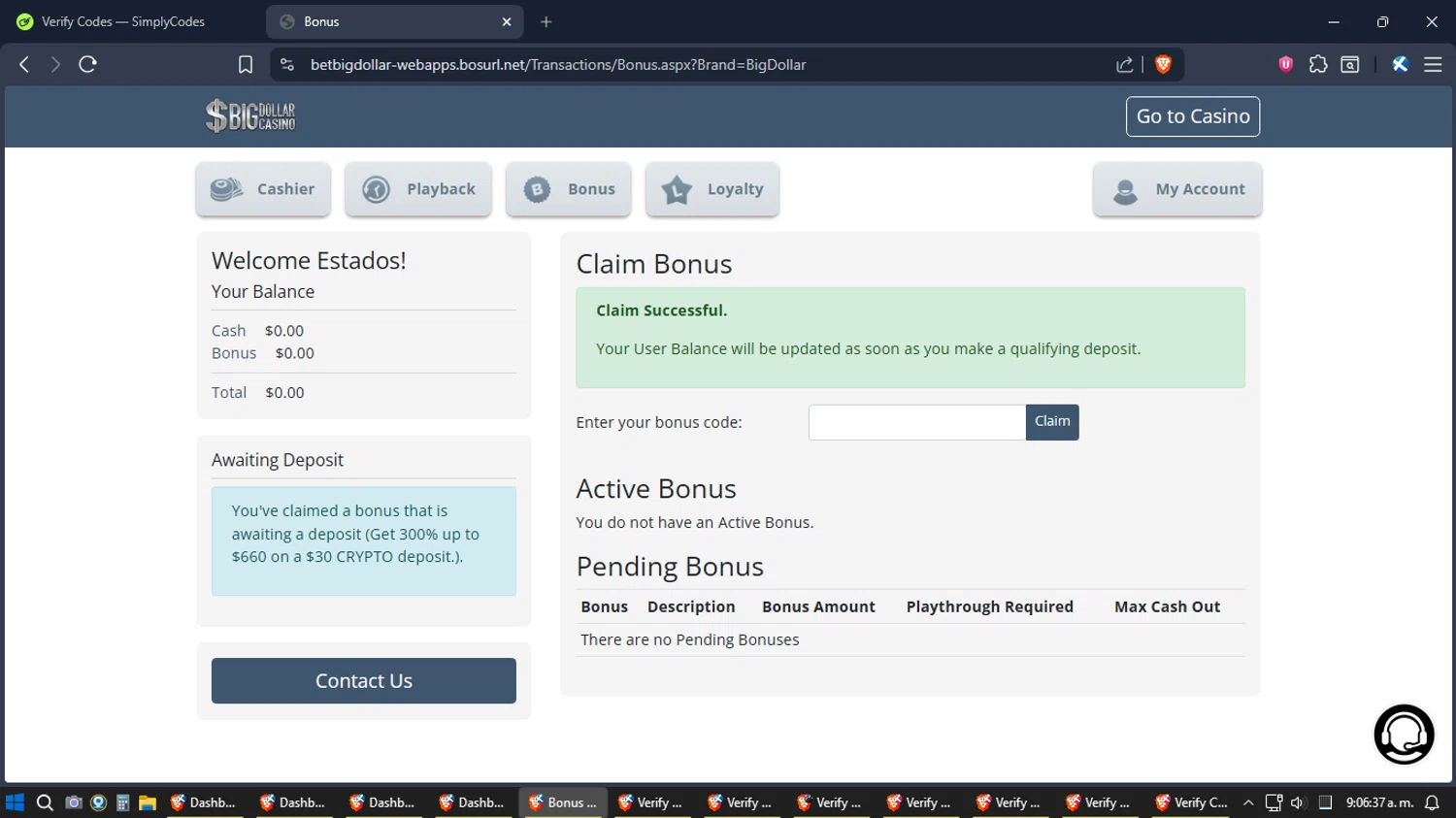Open the blue X extension icon
Image resolution: width=1456 pixels, height=818 pixels.
click(1400, 64)
